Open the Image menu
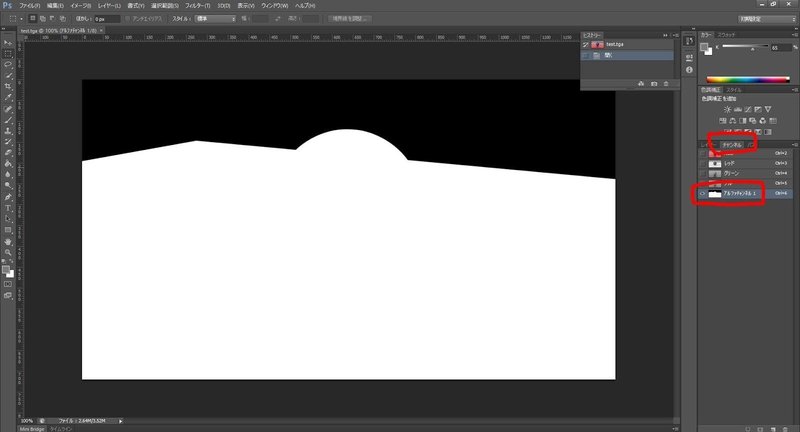This screenshot has height=432, width=800. coord(80,6)
